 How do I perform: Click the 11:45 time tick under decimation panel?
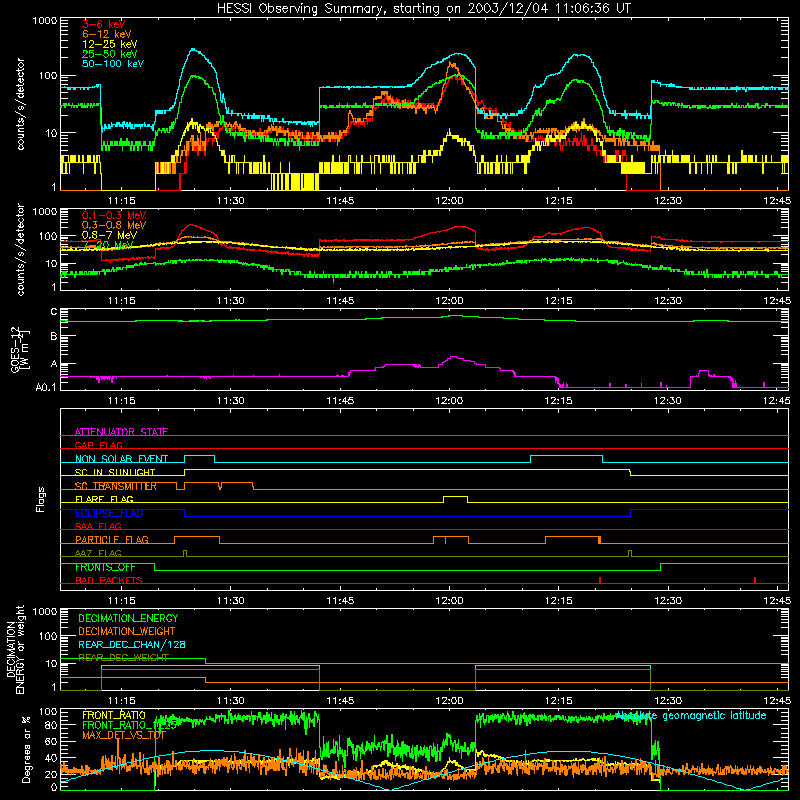(340, 701)
